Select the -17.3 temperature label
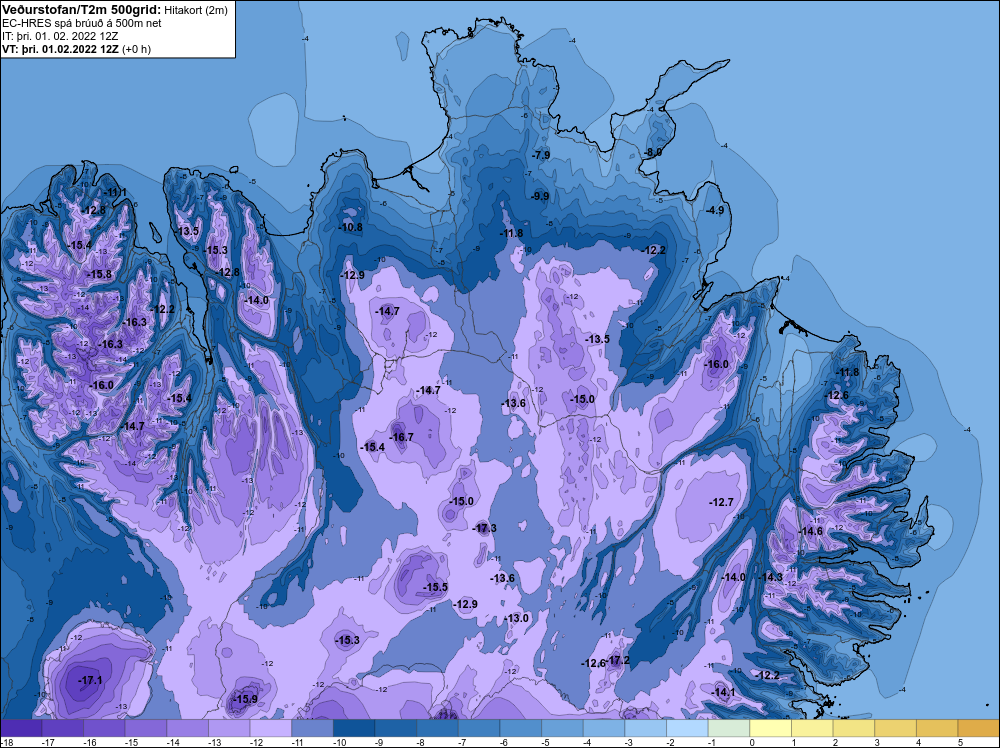This screenshot has width=1000, height=748. click(x=485, y=528)
